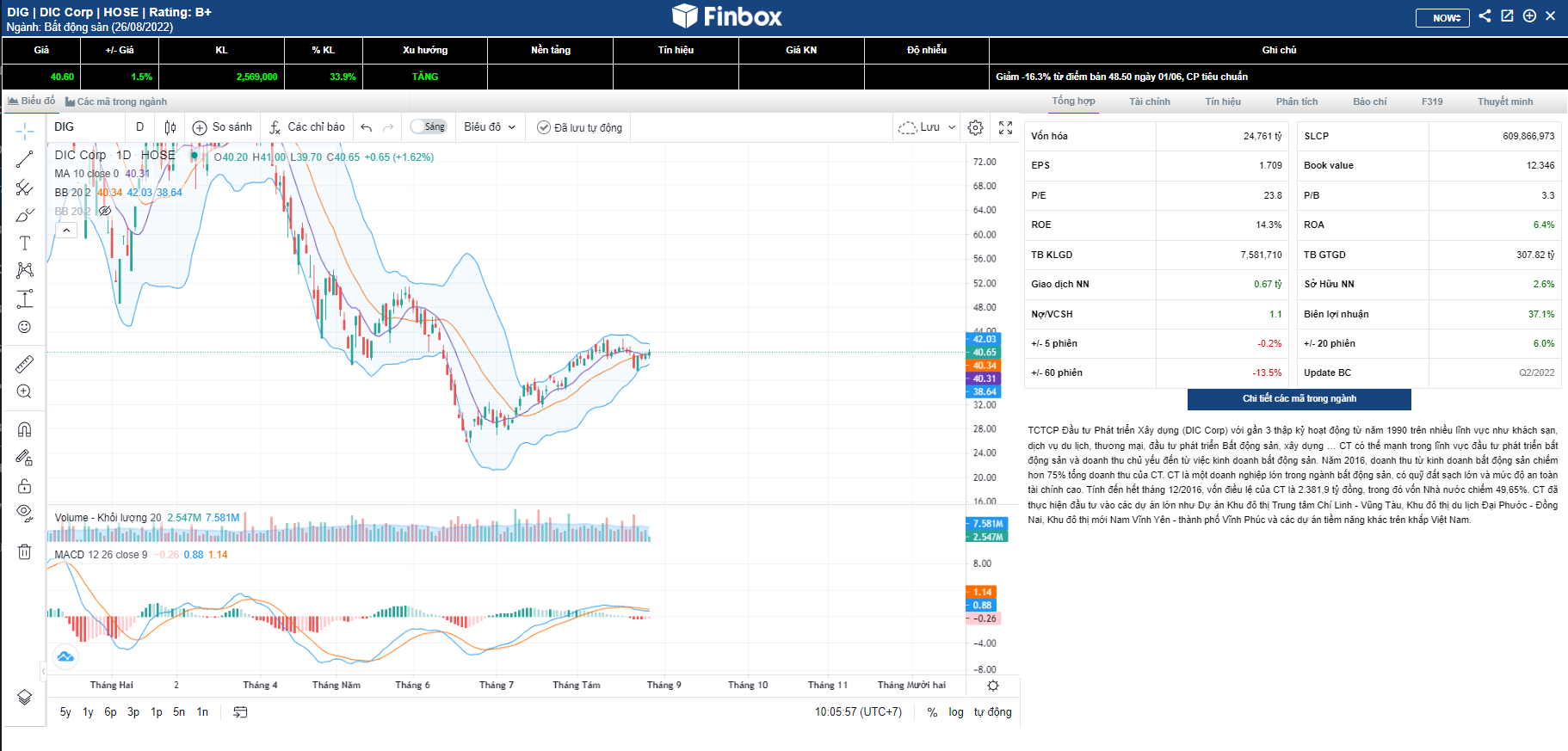Open the object tree layers icon

click(x=24, y=697)
